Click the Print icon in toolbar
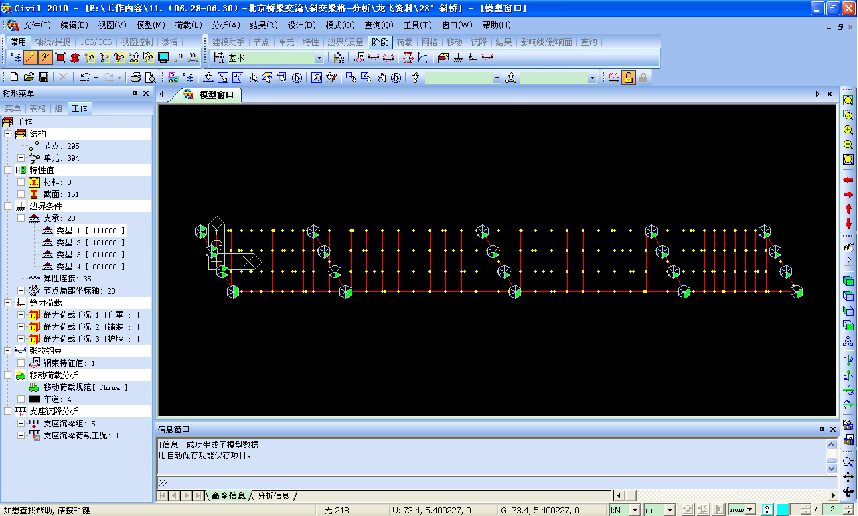 [x=136, y=77]
